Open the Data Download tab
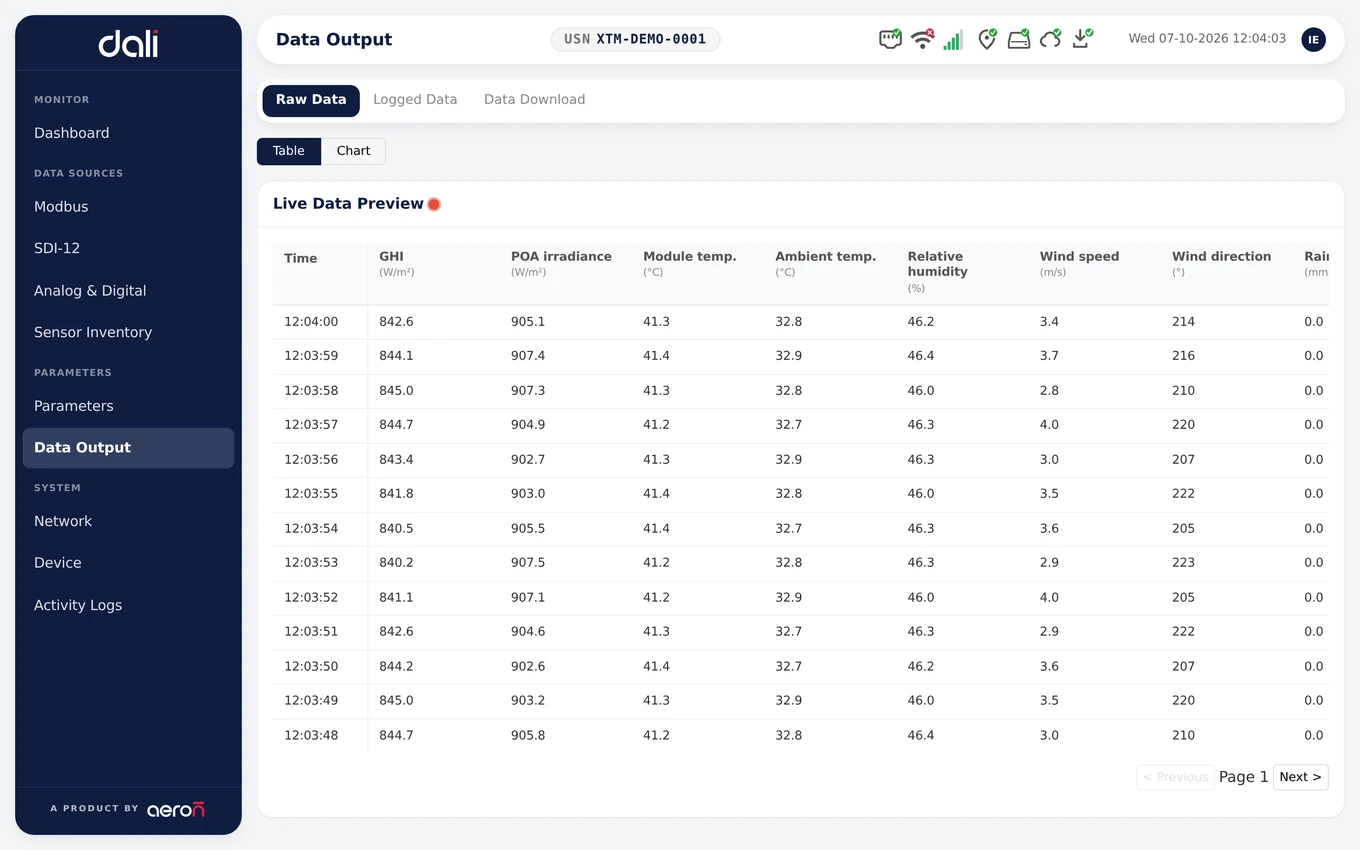Viewport: 1360px width, 850px height. [x=534, y=100]
